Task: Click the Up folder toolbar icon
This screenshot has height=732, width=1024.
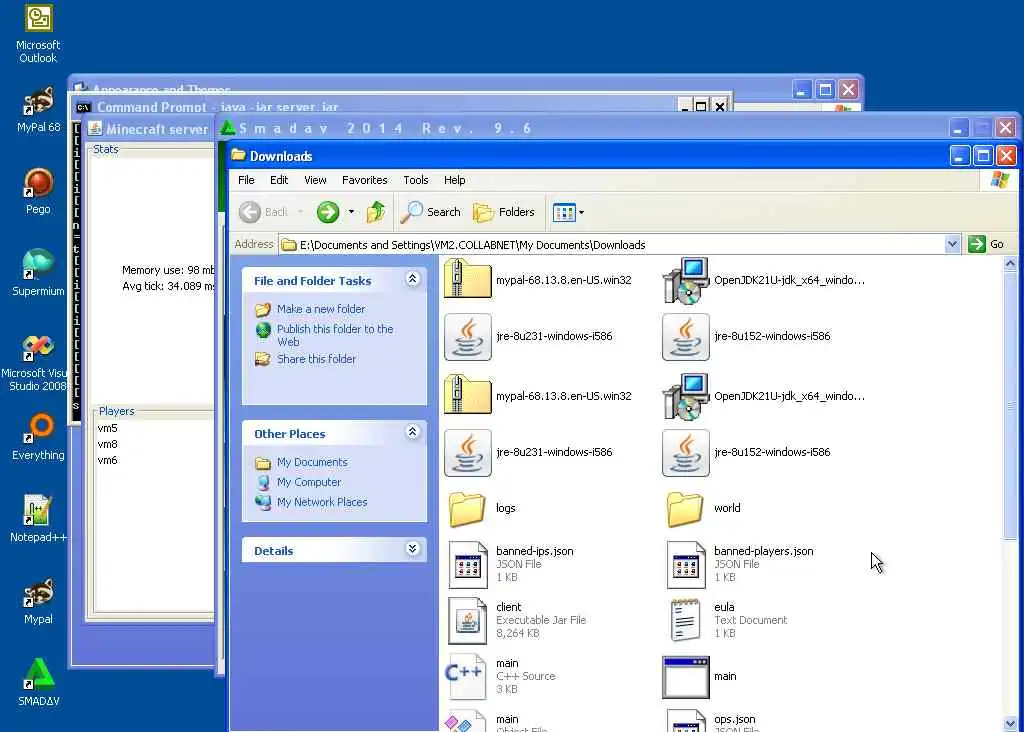Action: (376, 212)
